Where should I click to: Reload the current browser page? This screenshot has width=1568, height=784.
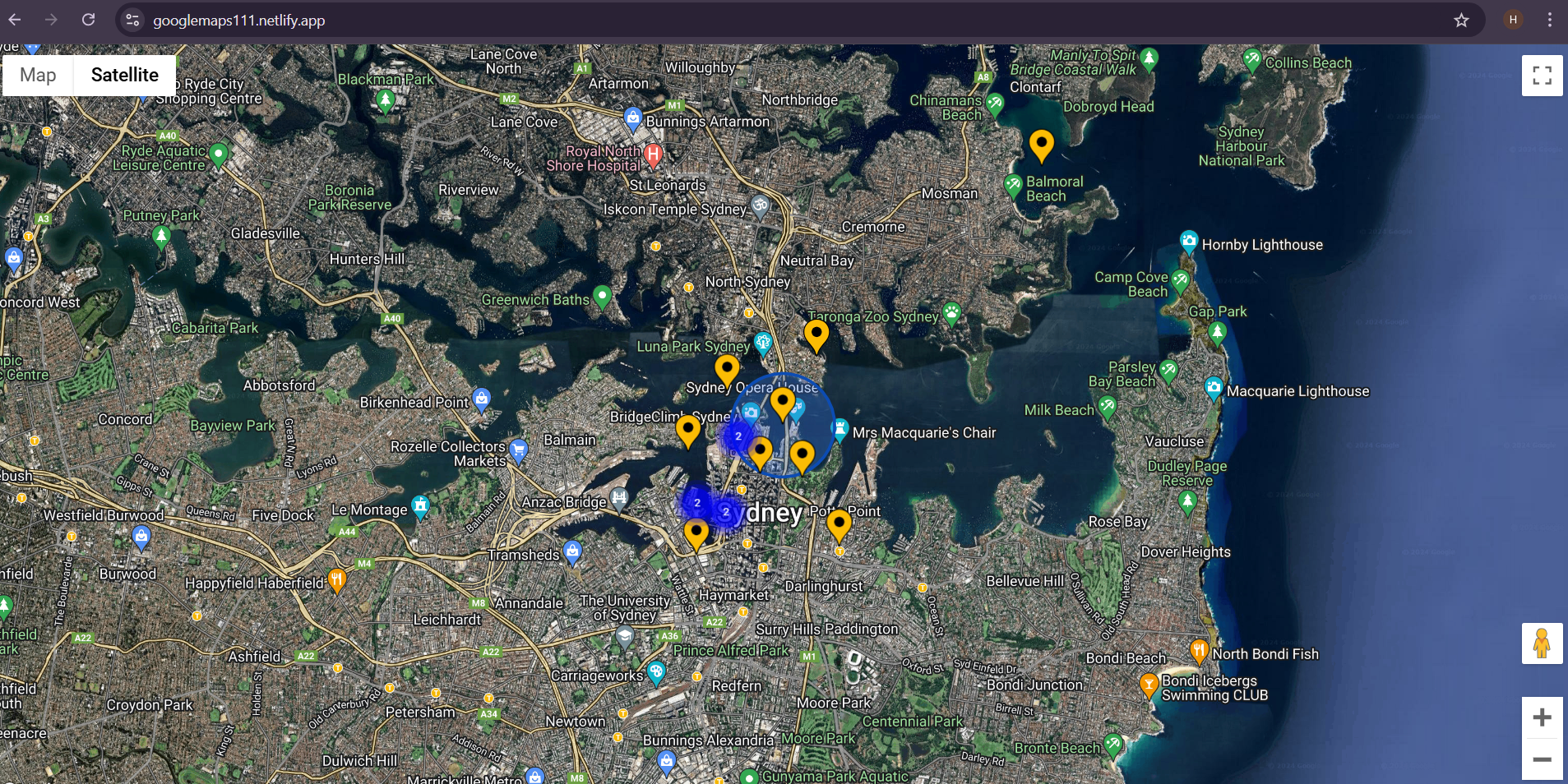point(89,20)
